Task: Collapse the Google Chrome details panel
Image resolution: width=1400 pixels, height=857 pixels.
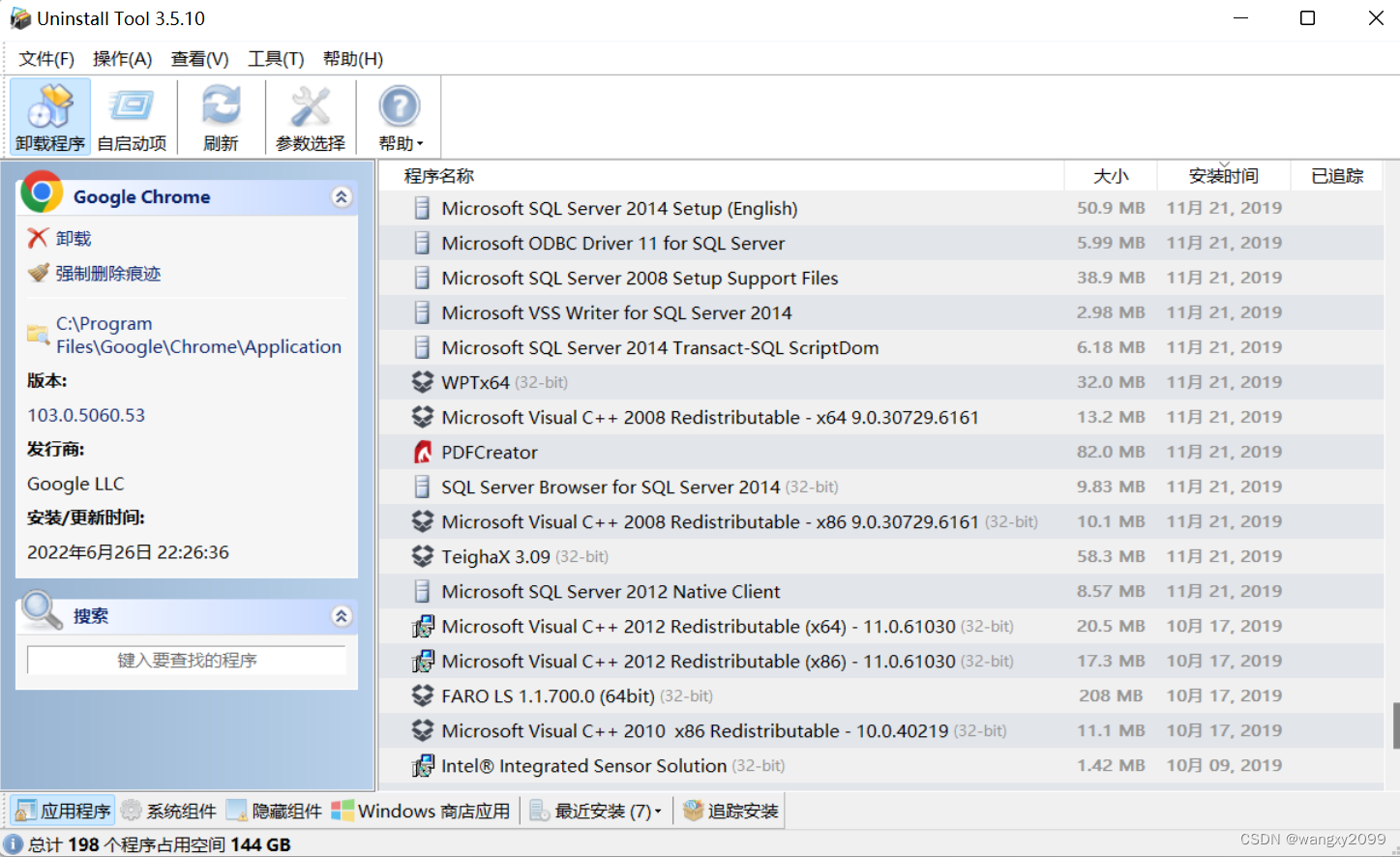Action: click(x=342, y=197)
